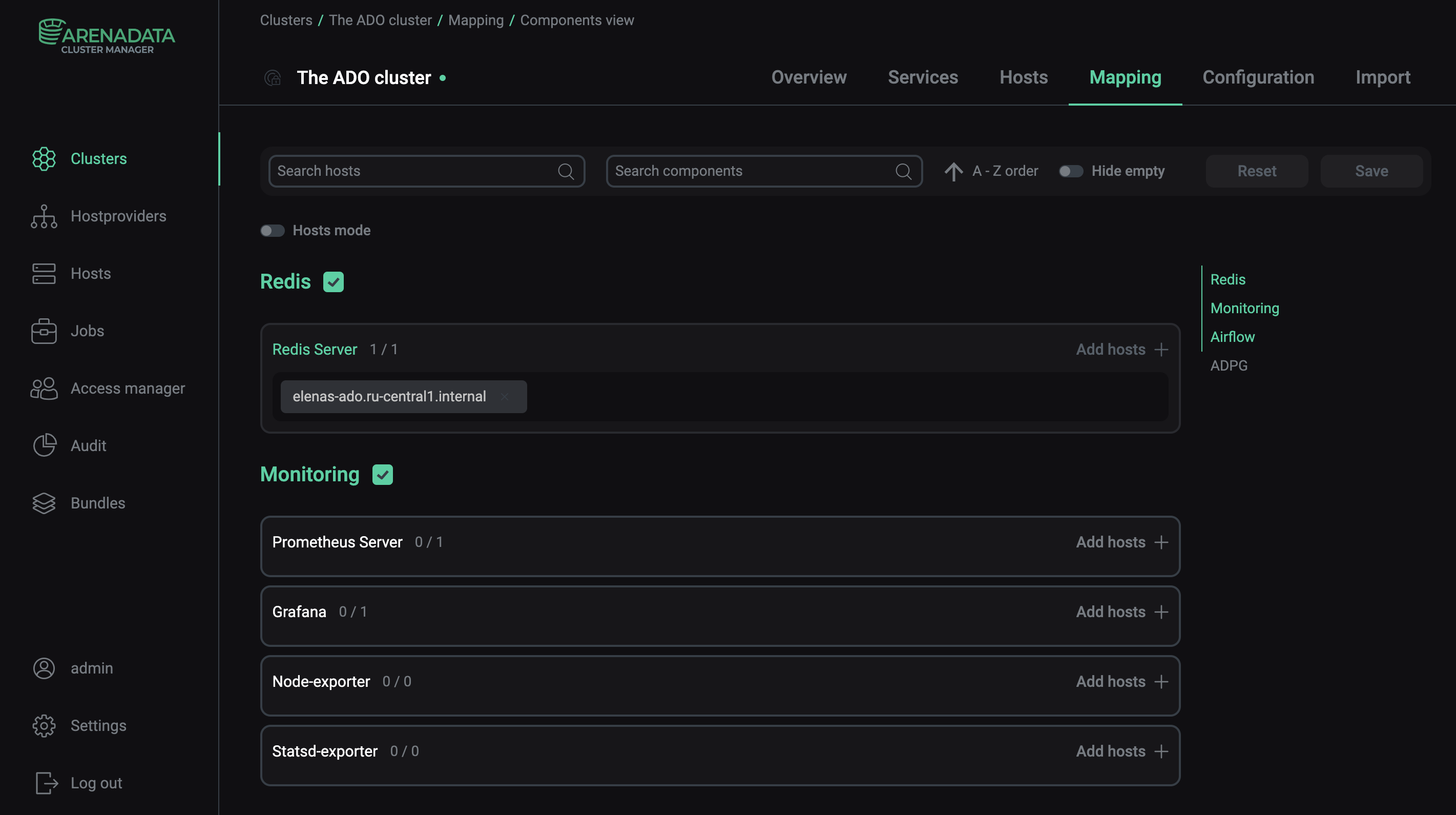The width and height of the screenshot is (1456, 815).
Task: Enable Hosts mode toggle
Action: click(x=272, y=230)
